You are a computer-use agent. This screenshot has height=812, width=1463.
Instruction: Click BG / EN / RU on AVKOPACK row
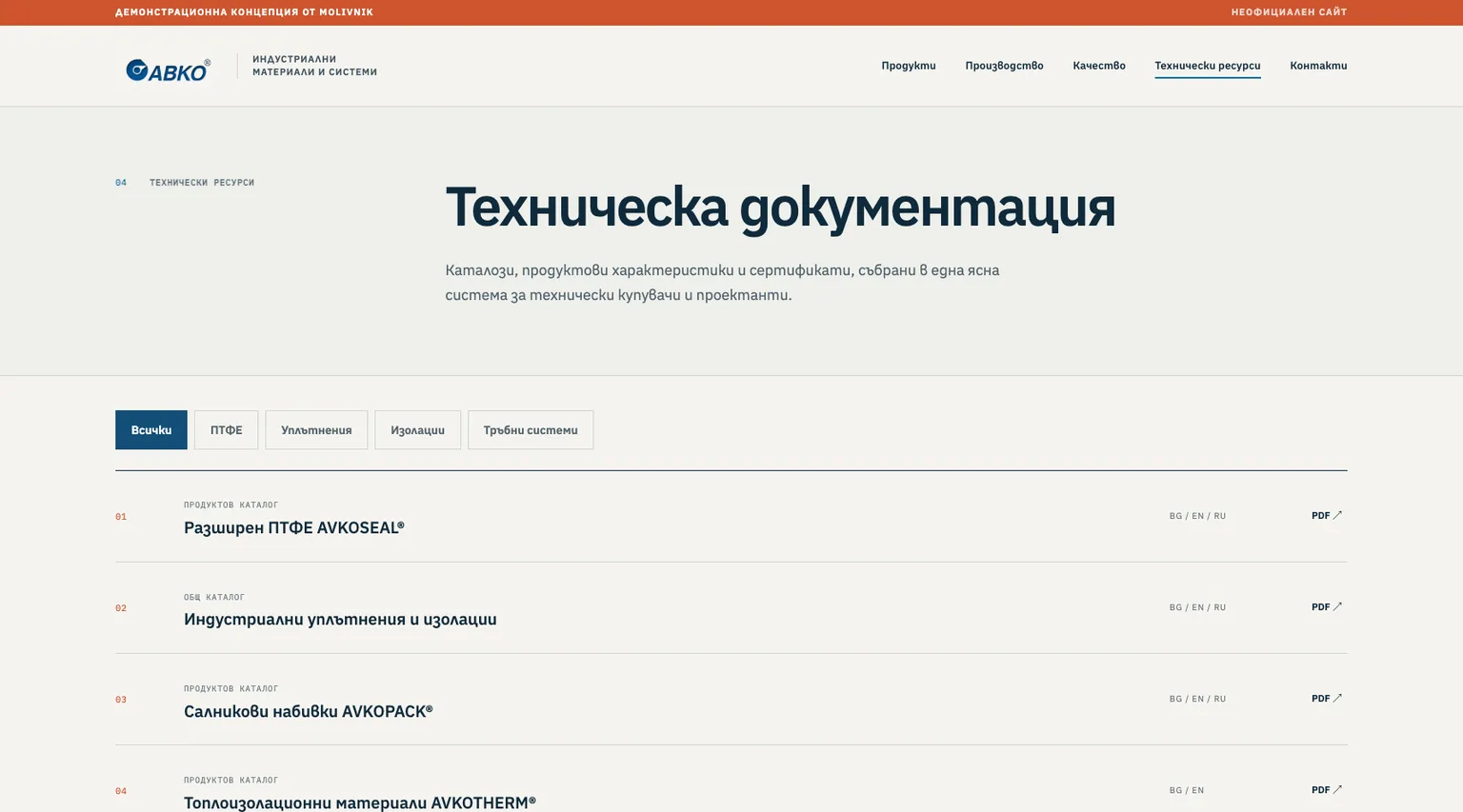pyautogui.click(x=1197, y=699)
